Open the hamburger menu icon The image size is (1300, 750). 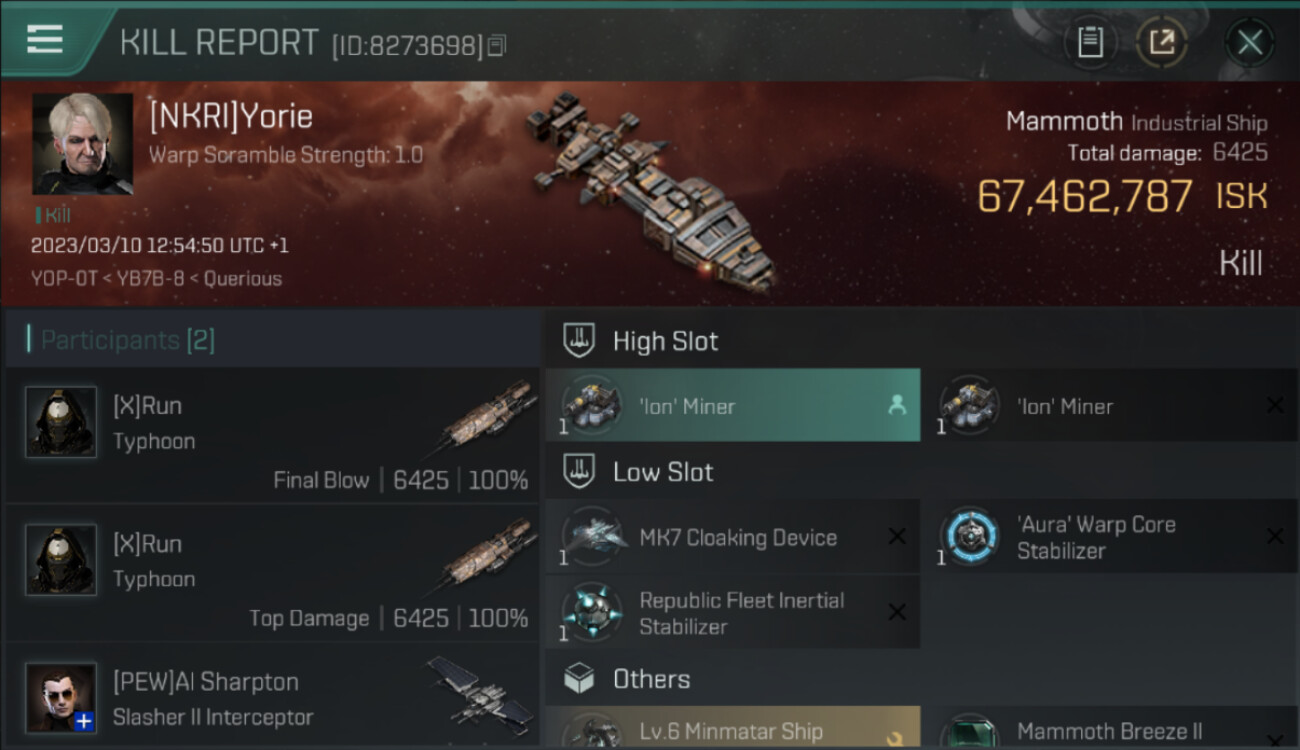[x=44, y=40]
